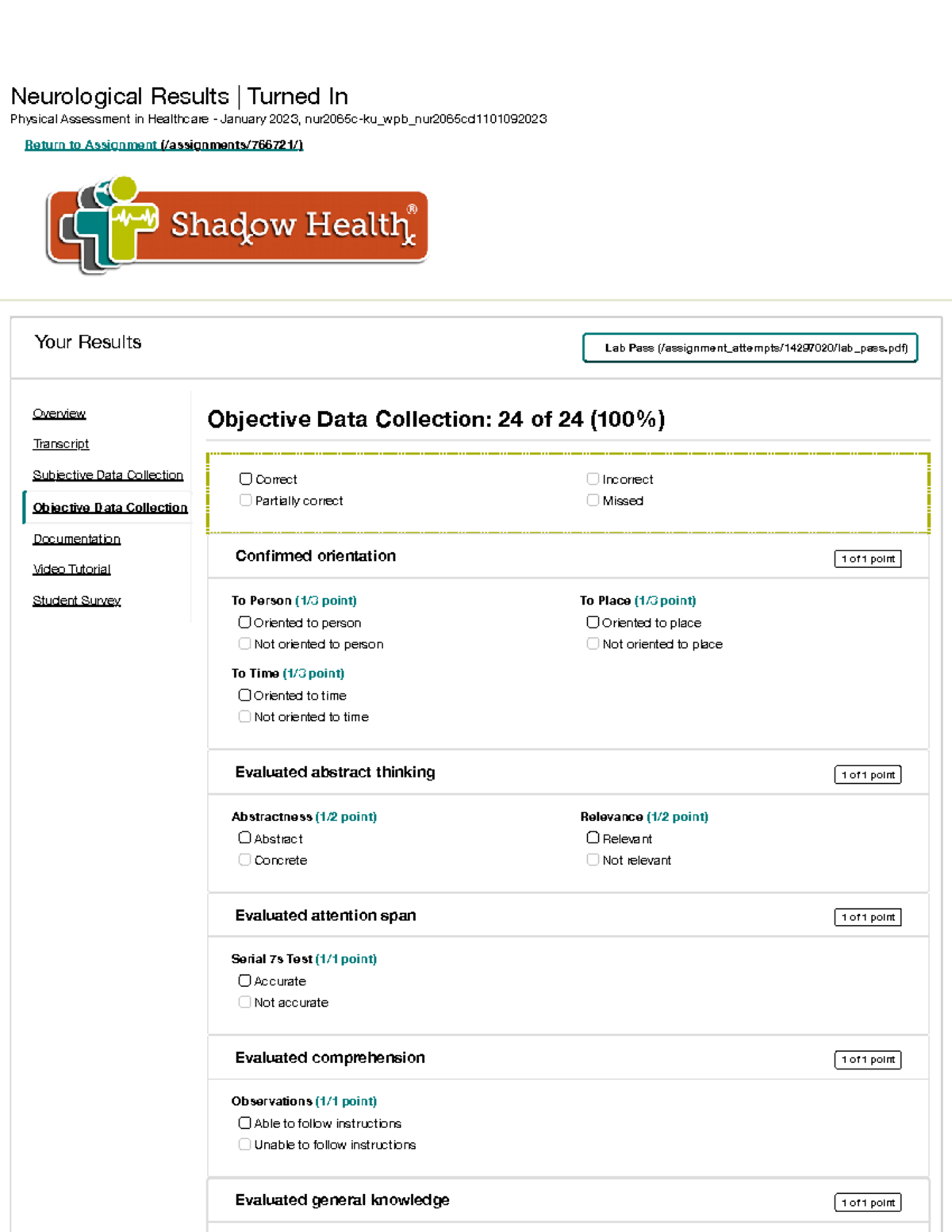
Task: Open Subjective Data Collection page
Action: pyautogui.click(x=108, y=474)
